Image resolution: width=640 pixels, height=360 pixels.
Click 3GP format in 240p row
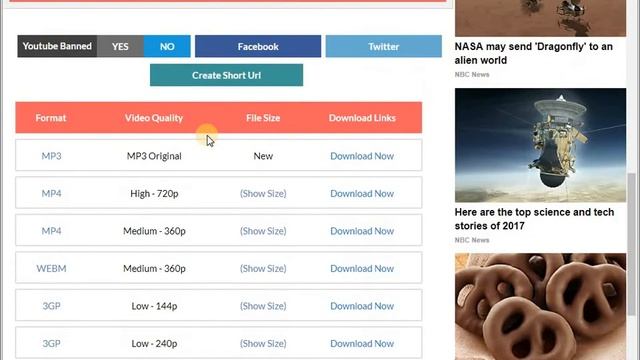click(x=51, y=344)
